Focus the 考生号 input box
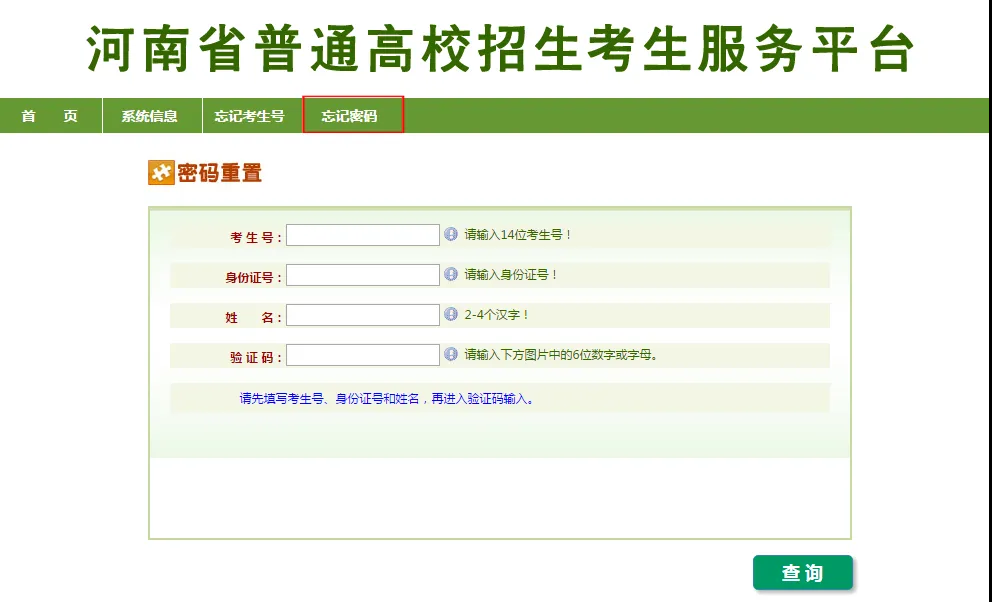992x602 pixels. (363, 235)
